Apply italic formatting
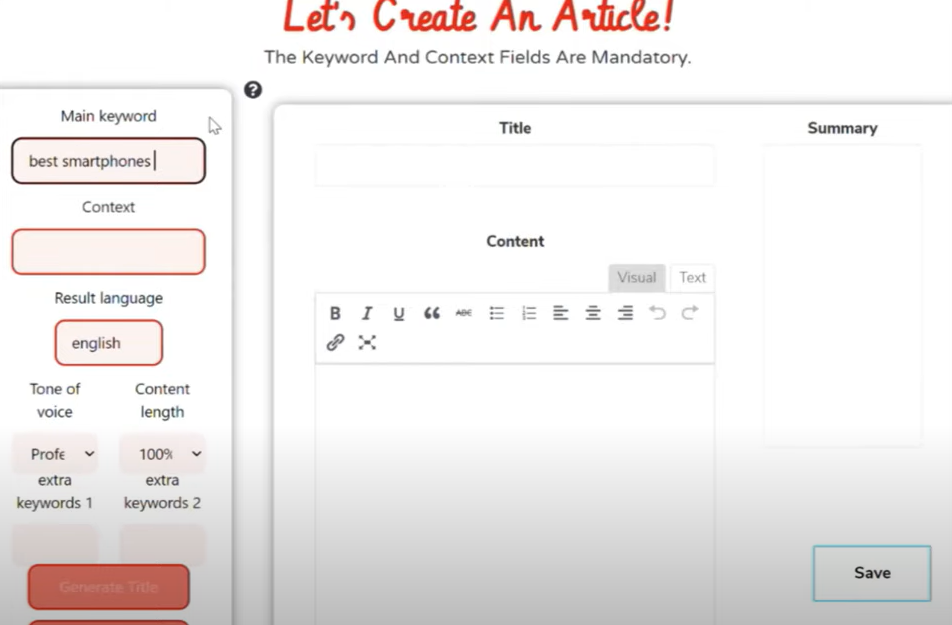The width and height of the screenshot is (952, 625). (367, 313)
